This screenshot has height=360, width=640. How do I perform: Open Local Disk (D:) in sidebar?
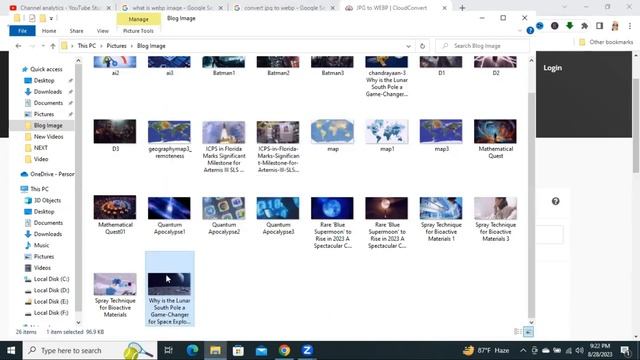(x=51, y=290)
